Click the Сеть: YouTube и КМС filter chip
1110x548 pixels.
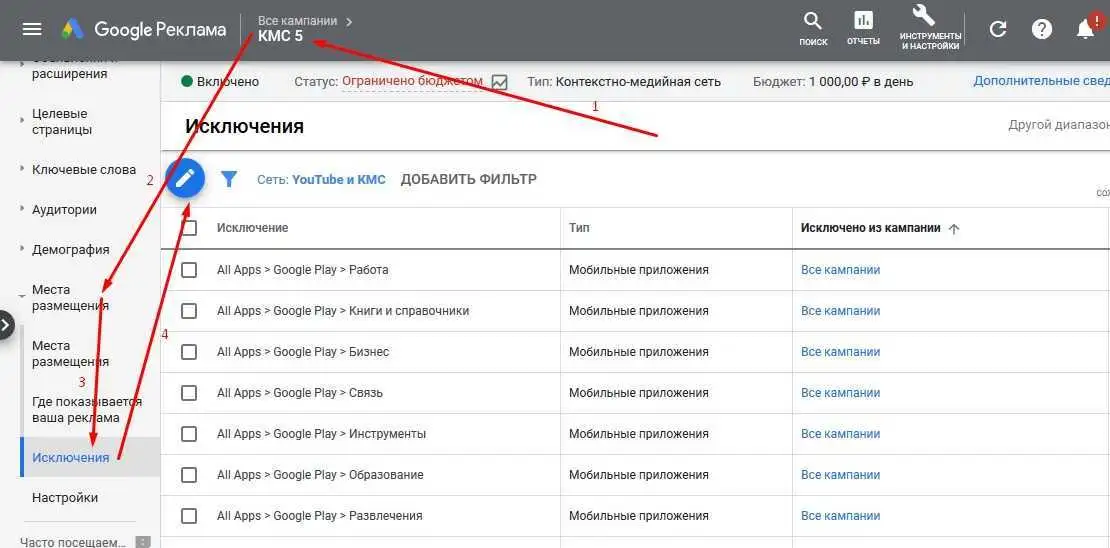click(321, 180)
